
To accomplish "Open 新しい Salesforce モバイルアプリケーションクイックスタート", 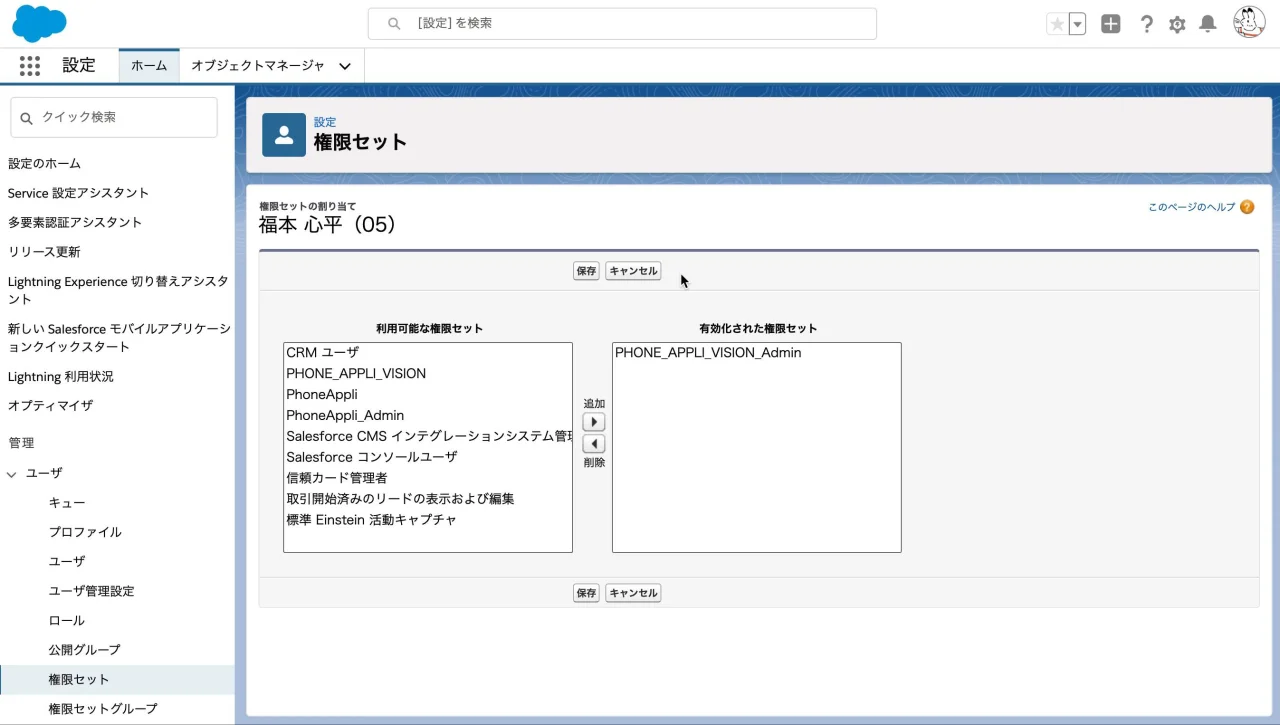I will 118,338.
